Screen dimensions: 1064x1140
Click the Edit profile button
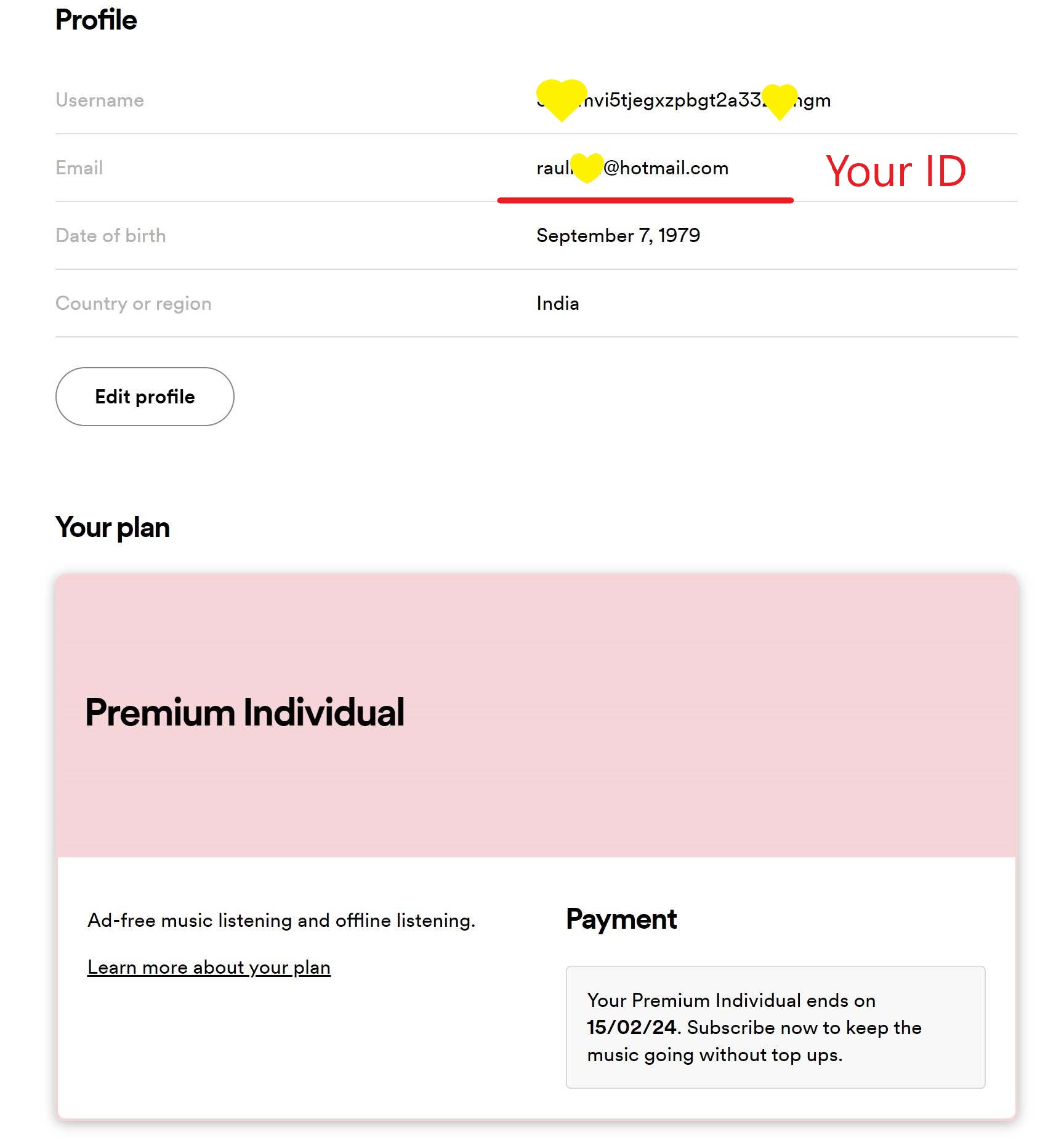point(145,397)
